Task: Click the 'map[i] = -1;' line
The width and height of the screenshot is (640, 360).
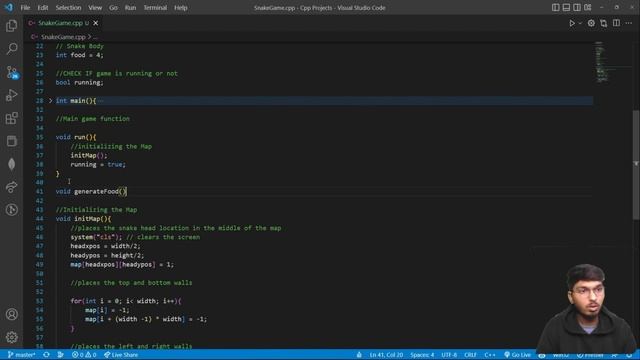Action: [107, 310]
